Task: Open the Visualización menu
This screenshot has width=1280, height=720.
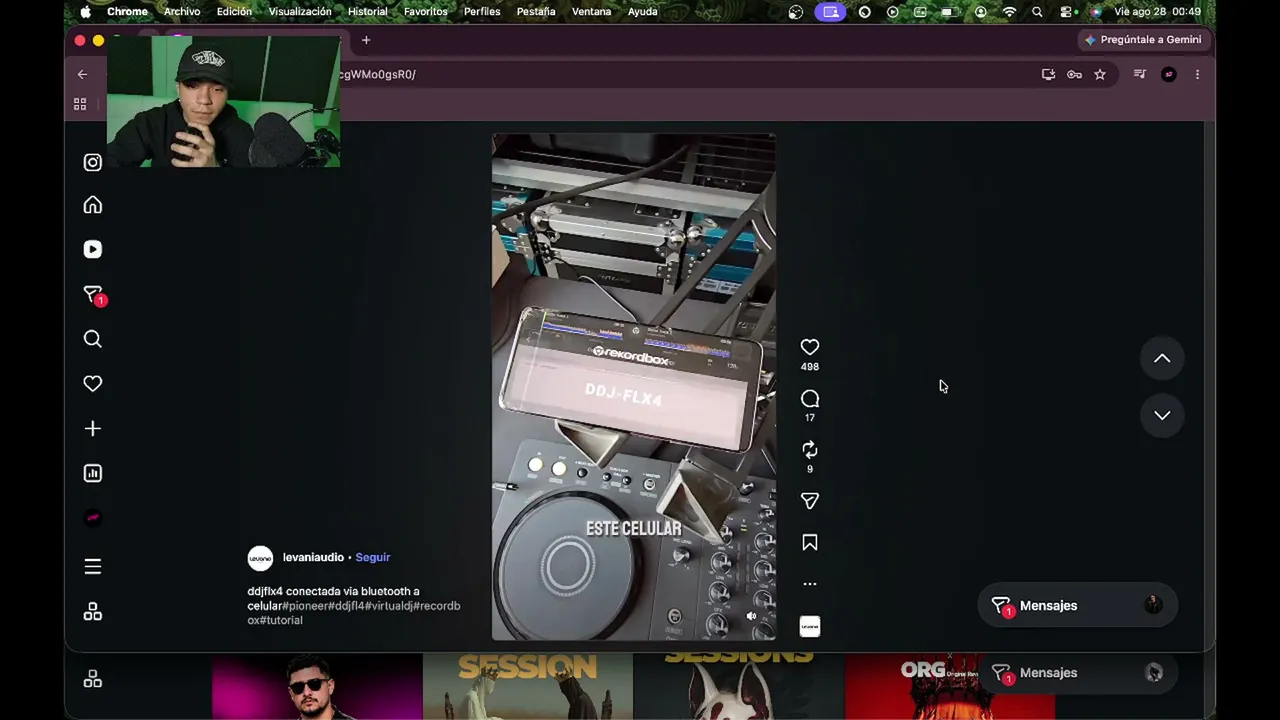Action: click(x=300, y=12)
